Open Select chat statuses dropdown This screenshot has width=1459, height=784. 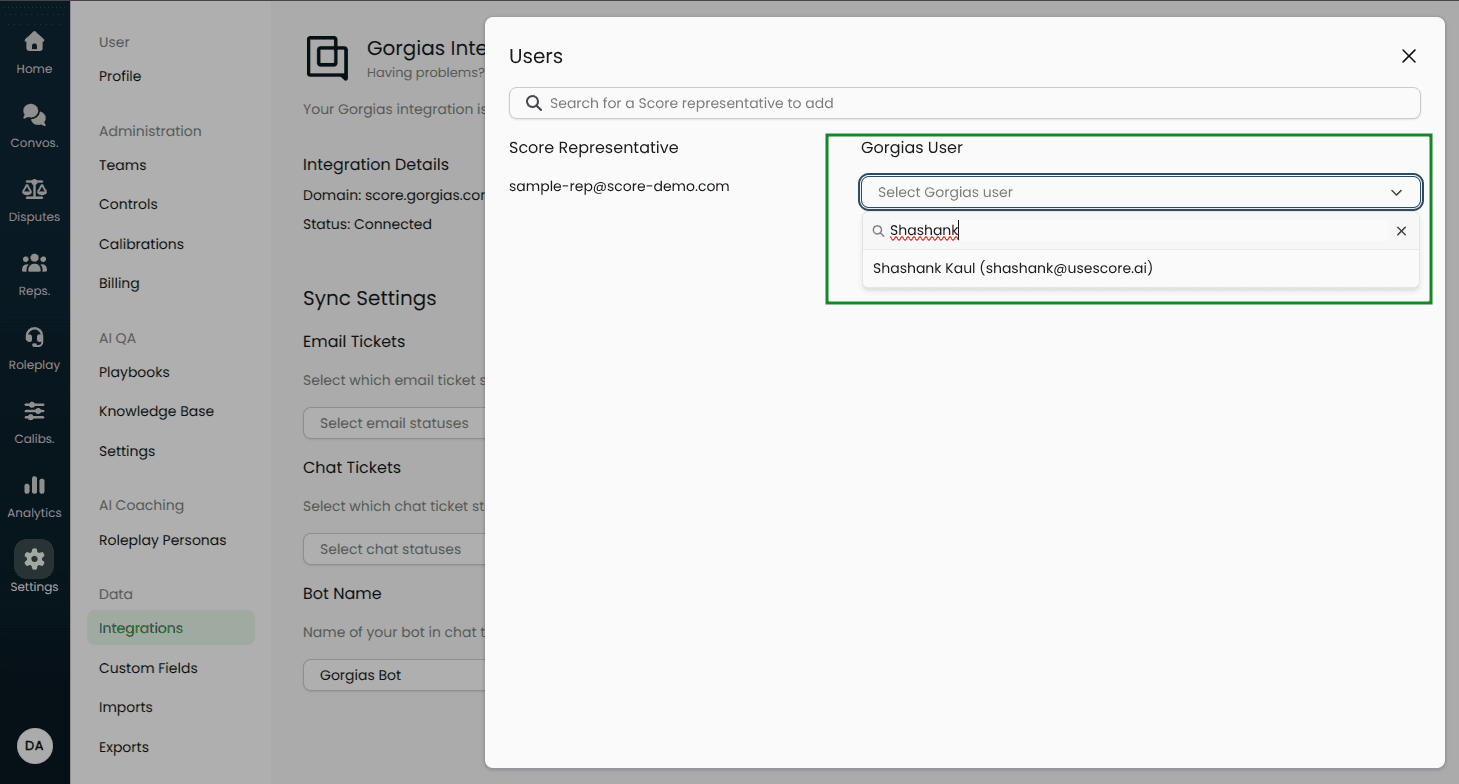pos(394,549)
